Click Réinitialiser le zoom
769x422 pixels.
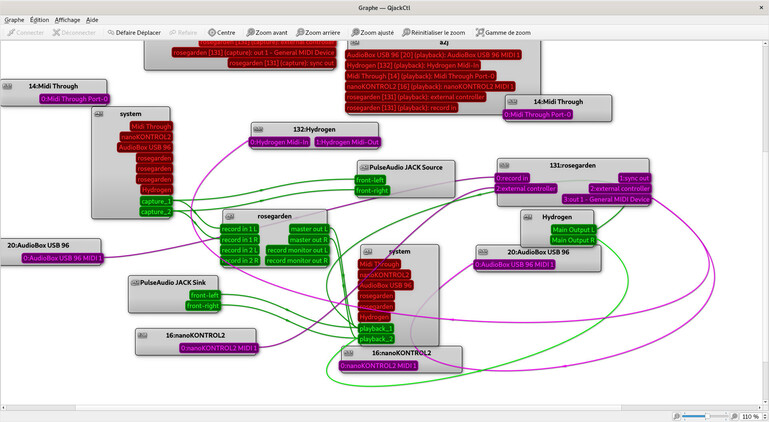coord(434,32)
